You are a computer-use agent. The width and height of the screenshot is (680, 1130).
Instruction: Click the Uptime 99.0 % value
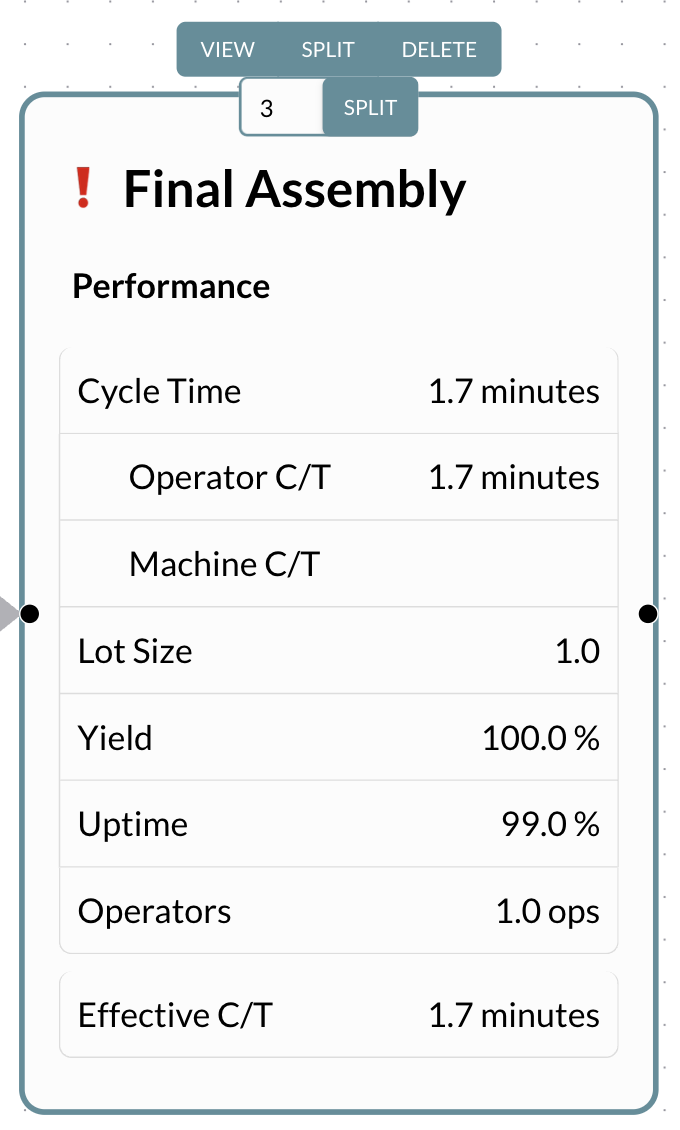549,825
